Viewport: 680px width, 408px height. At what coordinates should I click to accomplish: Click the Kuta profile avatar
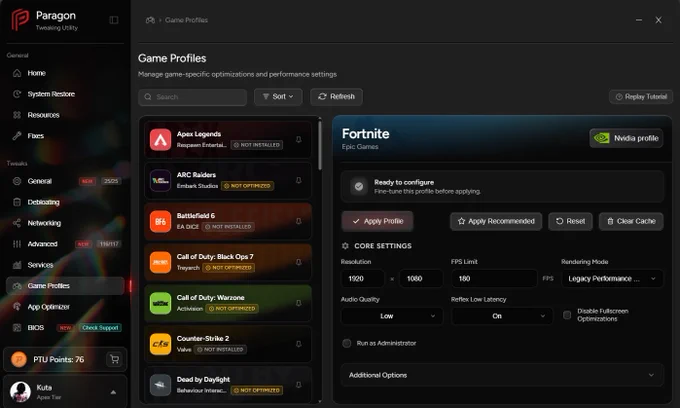coord(20,392)
